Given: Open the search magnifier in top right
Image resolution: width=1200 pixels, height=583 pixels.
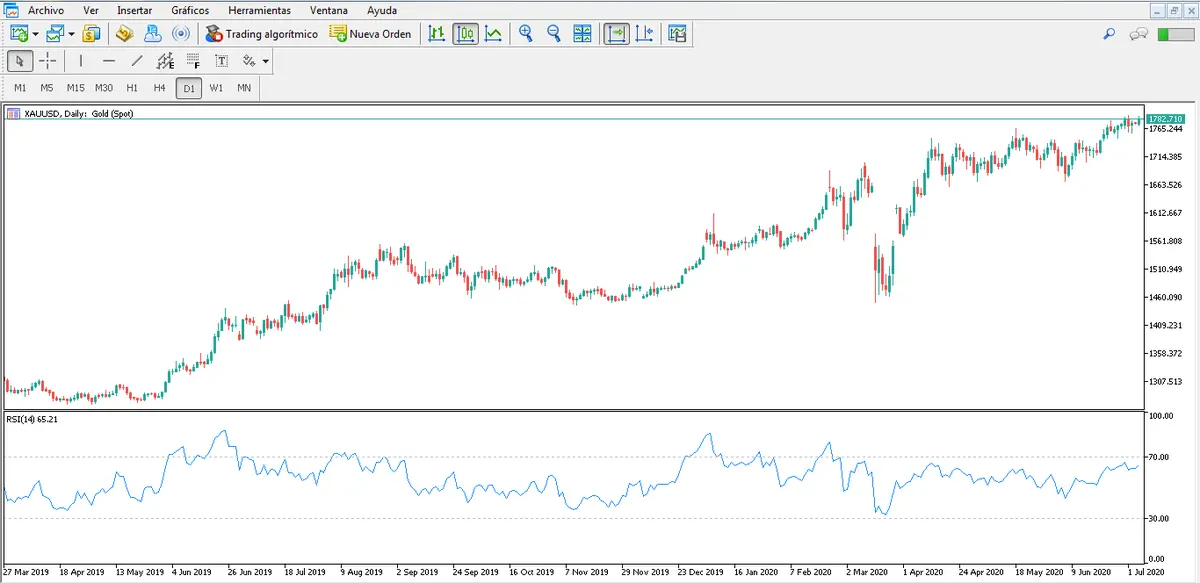Looking at the screenshot, I should [1108, 34].
